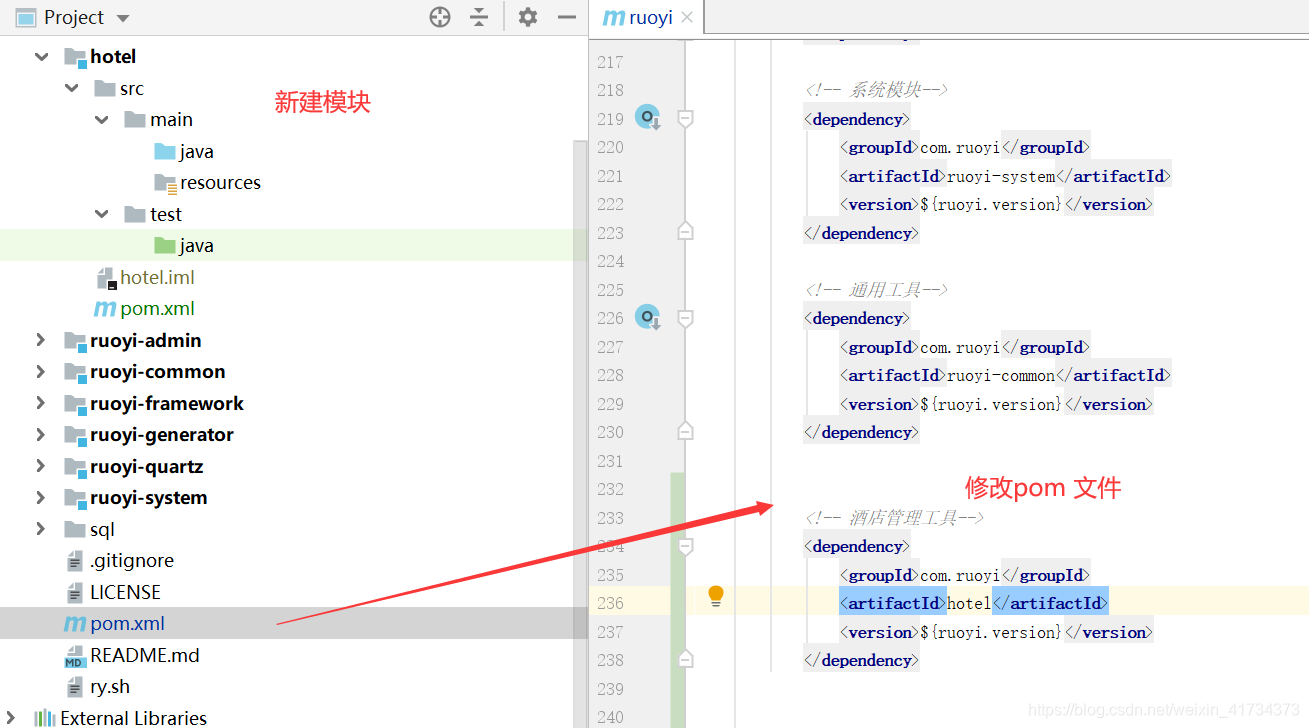Viewport: 1309px width, 728px height.
Task: Click the ry.sh file icon
Action: (74, 687)
